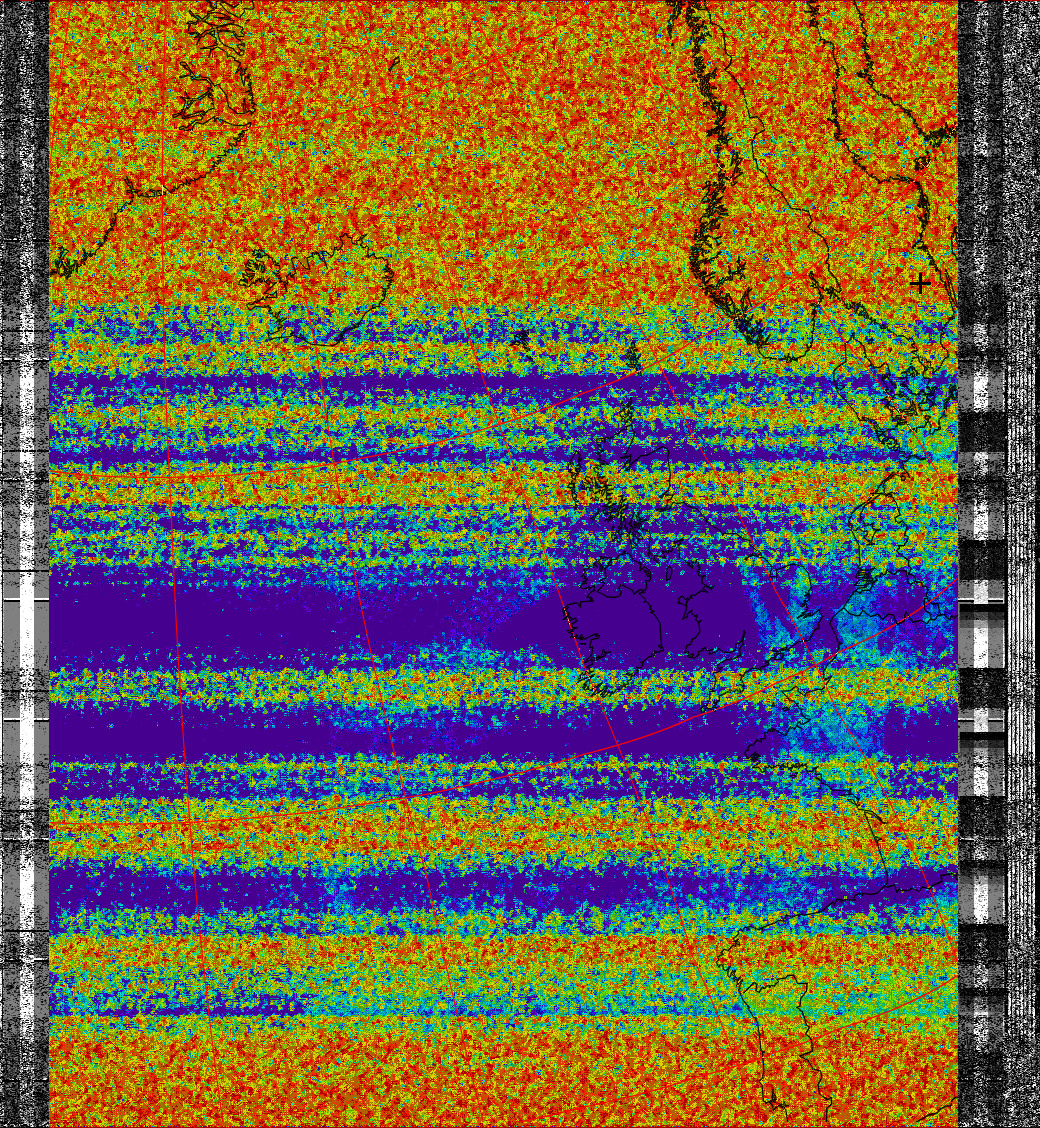
Task: Select the Faroe Islands outline
Action: pyautogui.click(x=520, y=340)
